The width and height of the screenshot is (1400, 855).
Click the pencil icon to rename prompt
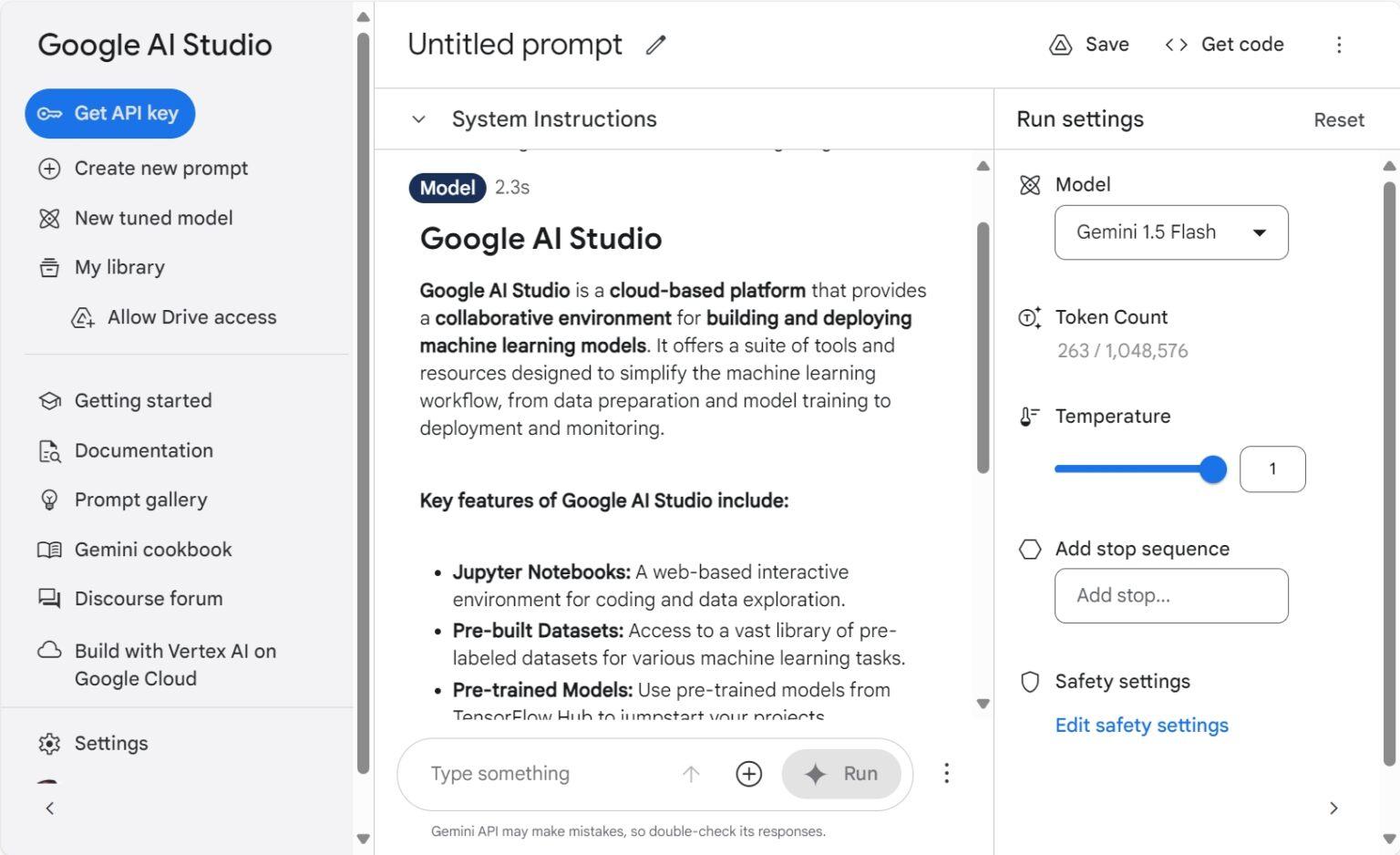[655, 45]
